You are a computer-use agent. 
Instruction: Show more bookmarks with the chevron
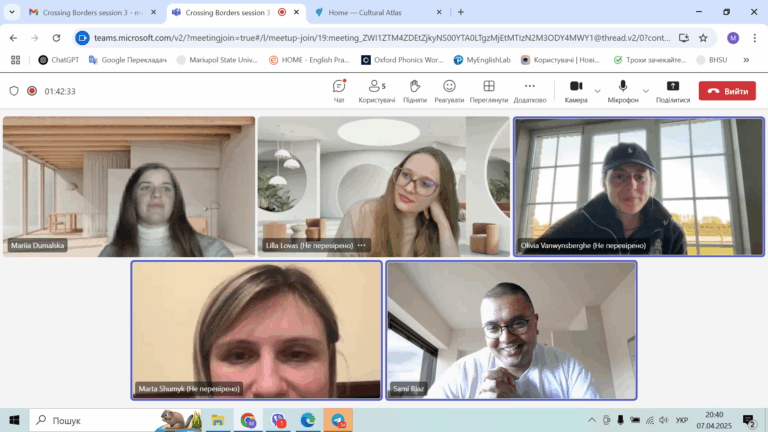[746, 60]
